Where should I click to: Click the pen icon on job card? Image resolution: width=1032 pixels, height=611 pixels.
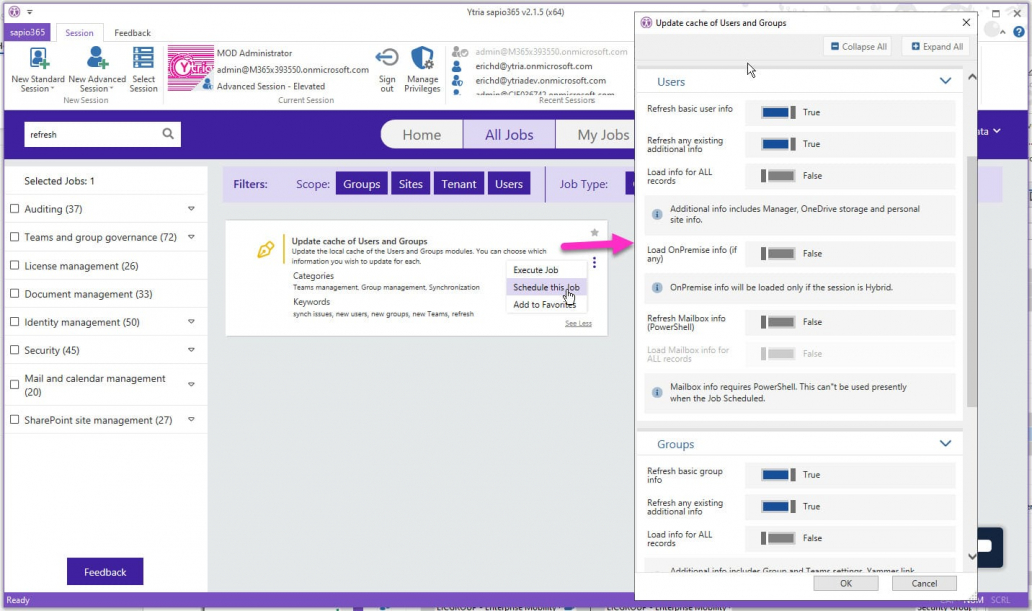[265, 250]
